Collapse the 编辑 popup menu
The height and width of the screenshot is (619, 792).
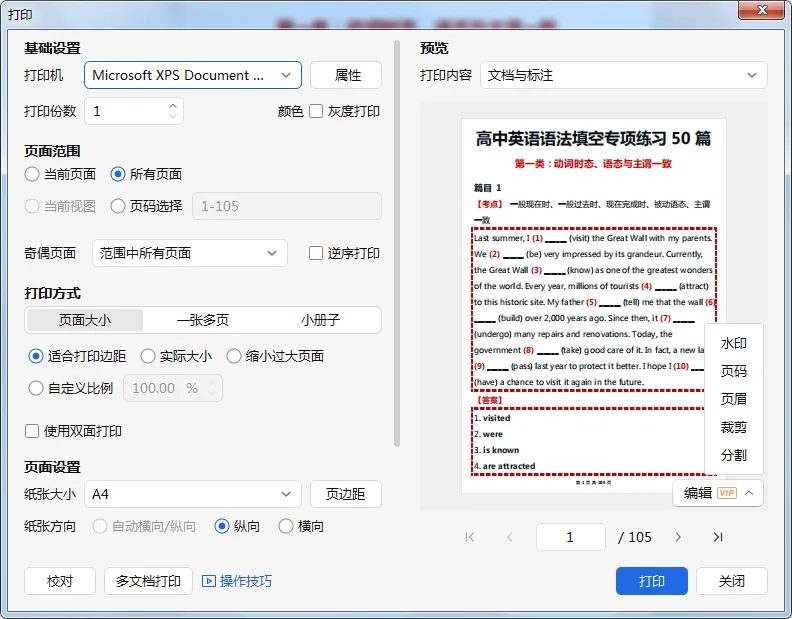pos(750,493)
